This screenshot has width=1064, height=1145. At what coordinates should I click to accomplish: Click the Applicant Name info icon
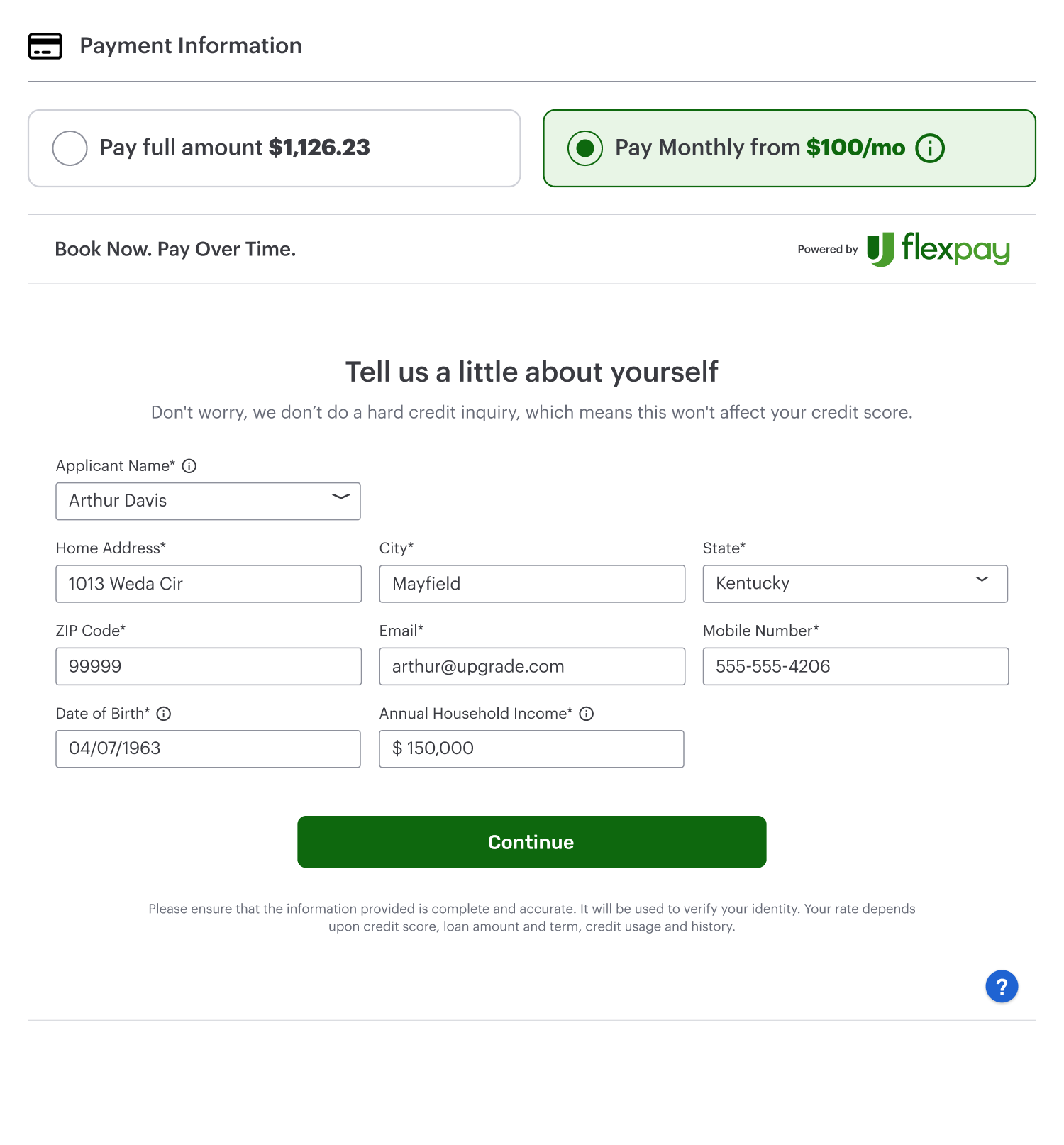189,466
